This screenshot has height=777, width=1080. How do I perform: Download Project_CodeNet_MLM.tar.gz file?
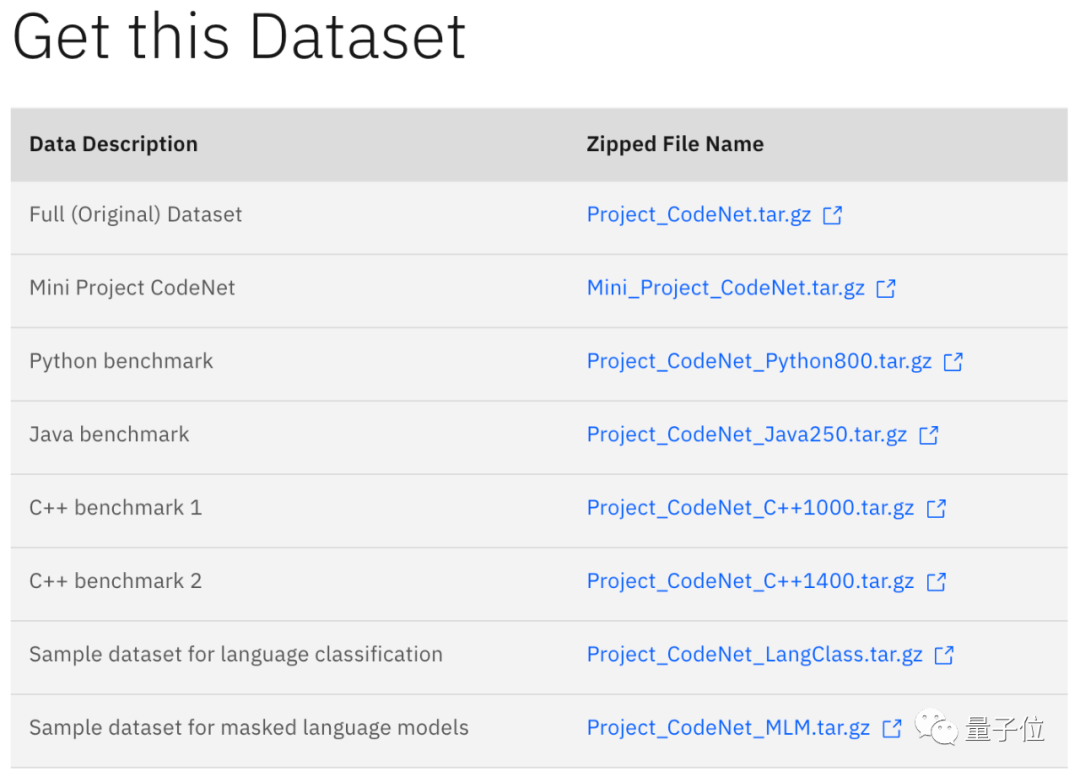click(728, 728)
